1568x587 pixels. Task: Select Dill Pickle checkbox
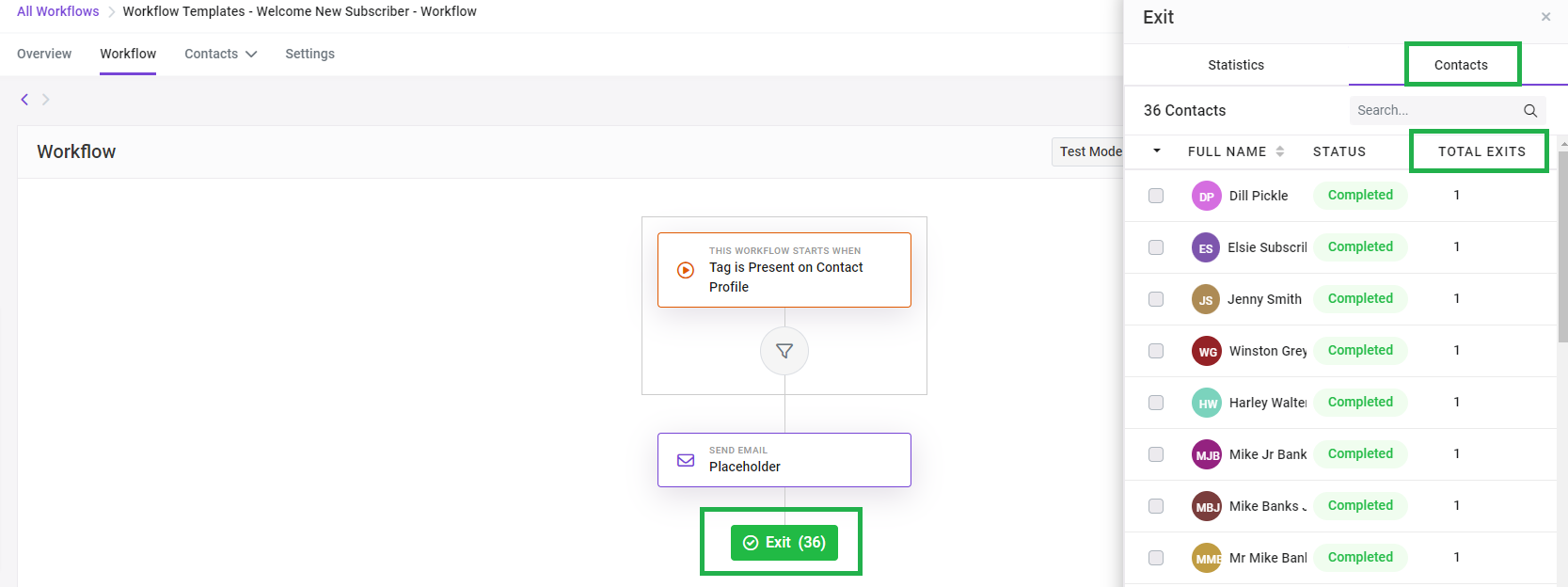(1156, 196)
